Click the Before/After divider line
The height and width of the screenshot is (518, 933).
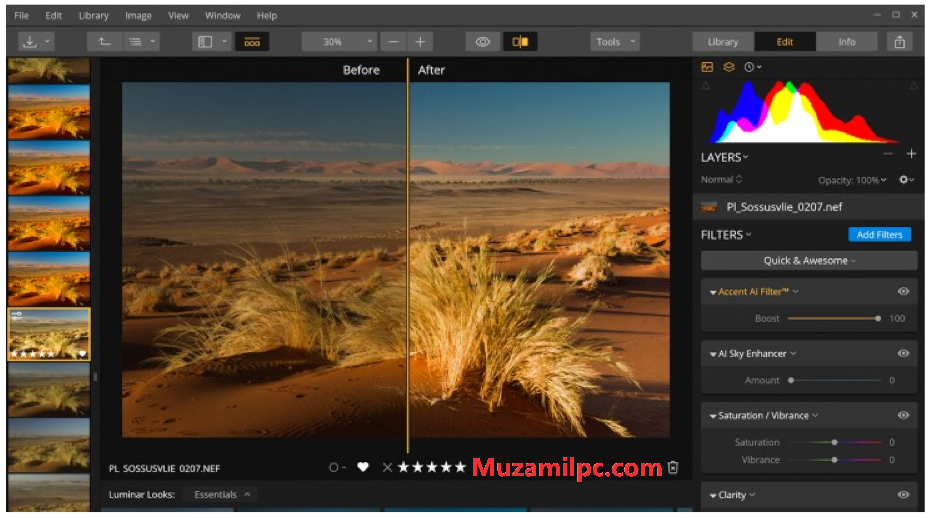pyautogui.click(x=408, y=256)
